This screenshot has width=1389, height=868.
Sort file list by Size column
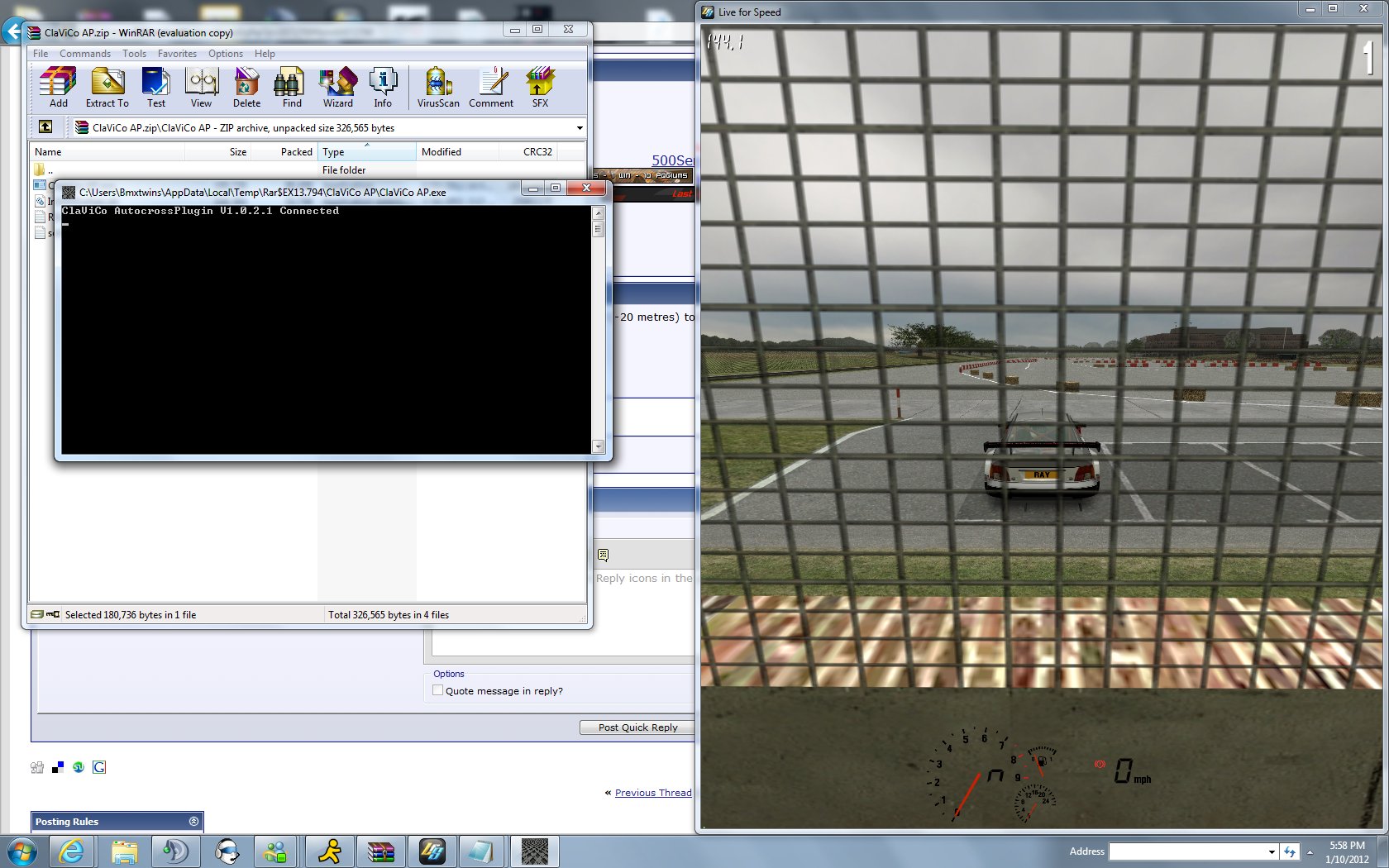pyautogui.click(x=218, y=152)
